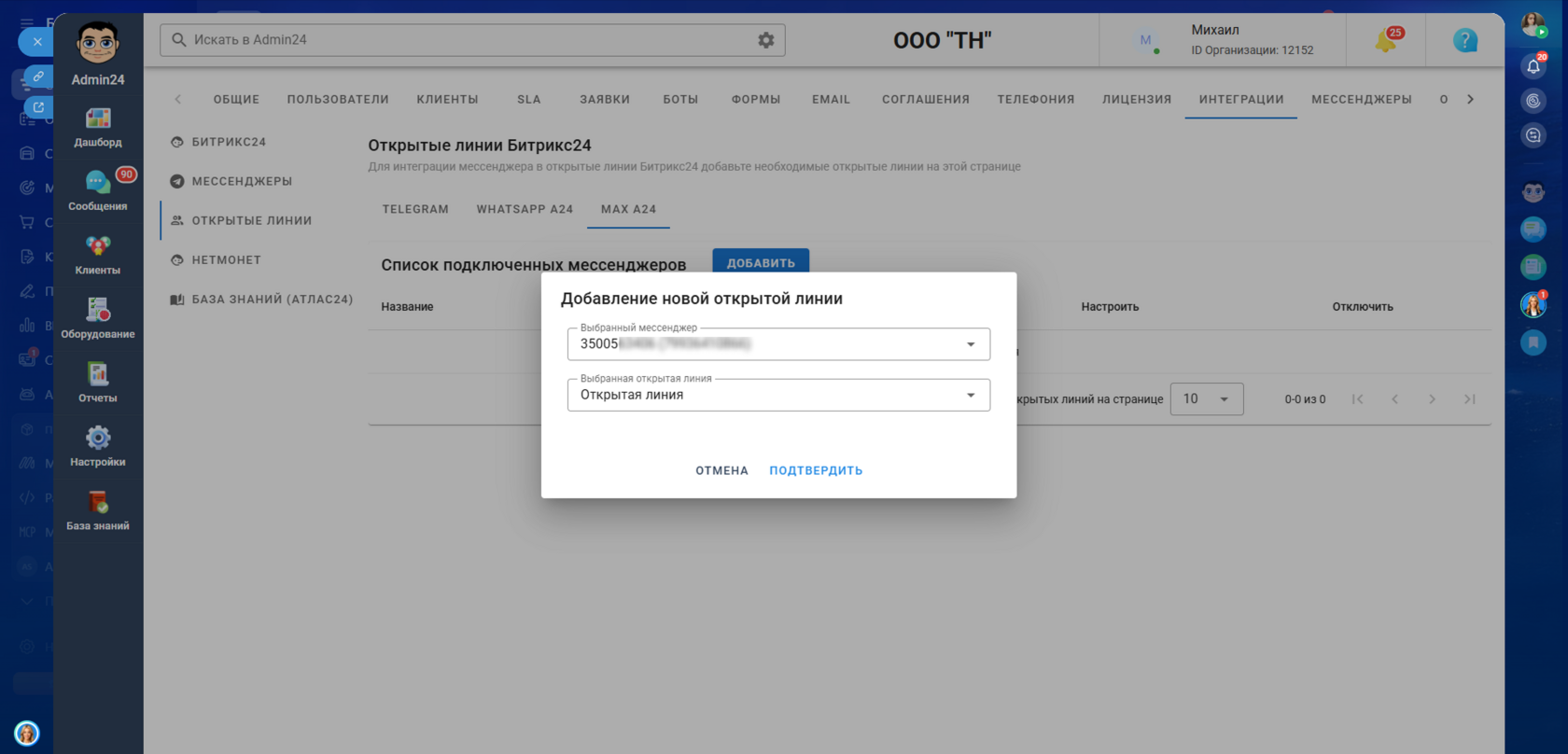Cancel dialog with ОТМЕНА button
Image resolution: width=1568 pixels, height=754 pixels.
tap(721, 470)
